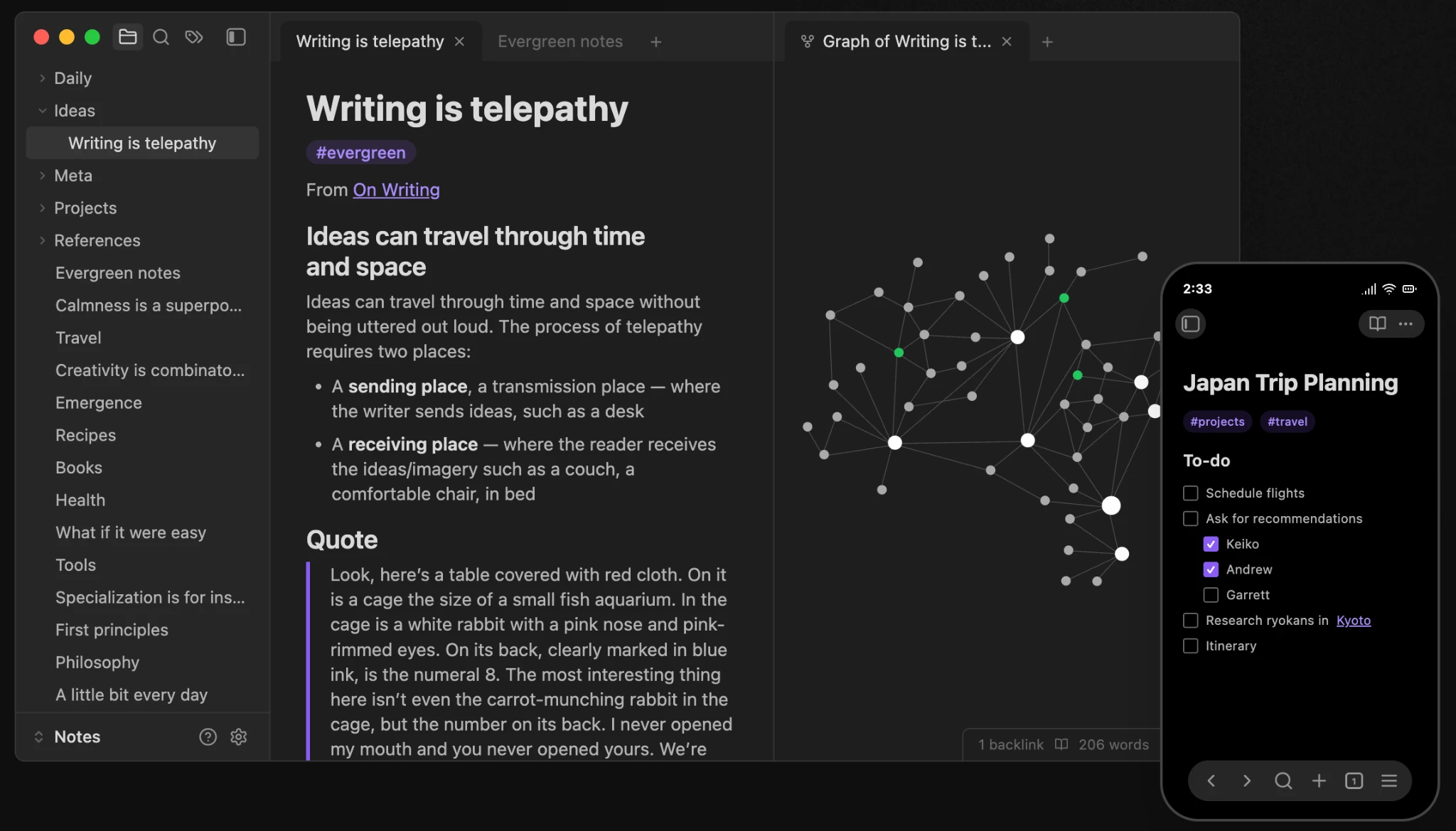Tap the hamburger menu icon on phone
Image resolution: width=1456 pixels, height=831 pixels.
tap(1389, 781)
